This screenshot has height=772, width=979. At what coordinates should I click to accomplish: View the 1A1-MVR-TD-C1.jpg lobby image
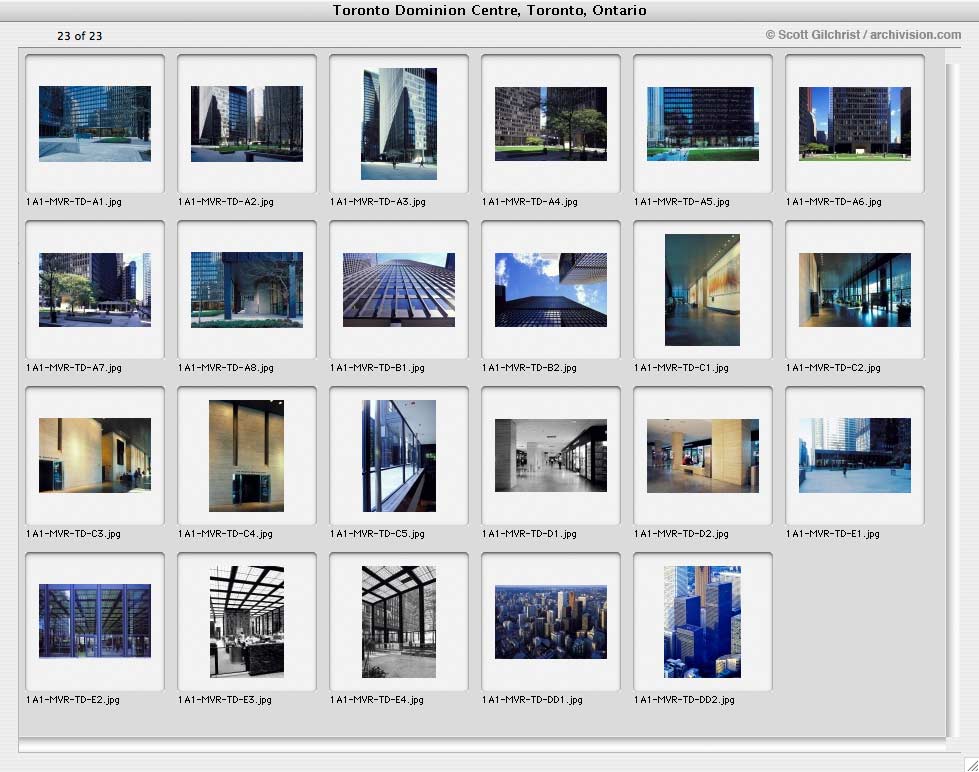click(x=702, y=290)
